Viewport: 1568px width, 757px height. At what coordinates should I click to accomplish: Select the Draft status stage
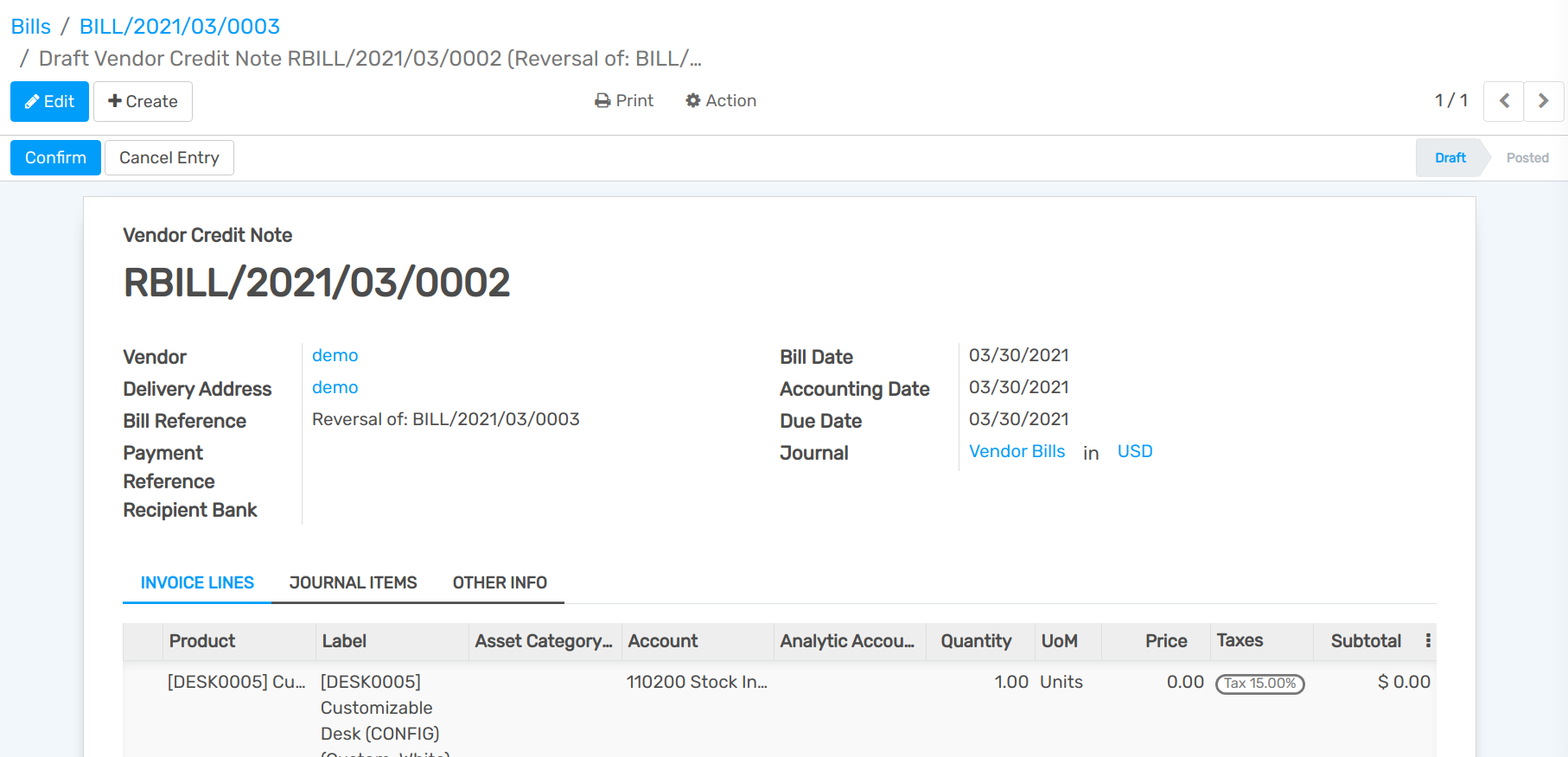click(1450, 158)
